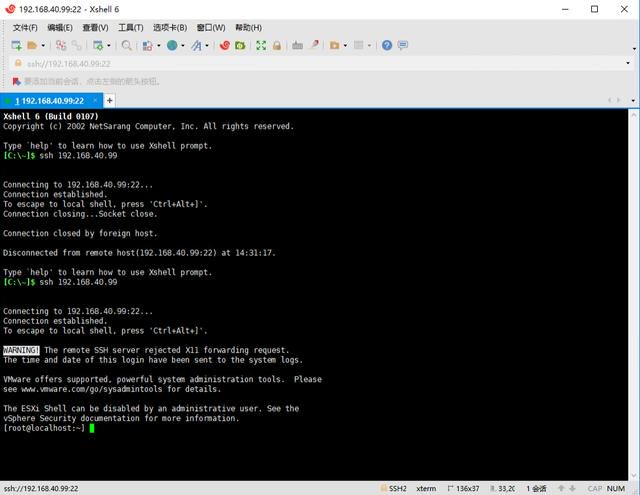The width and height of the screenshot is (640, 495).
Task: Expand the address bar history dropdown
Action: coord(628,63)
